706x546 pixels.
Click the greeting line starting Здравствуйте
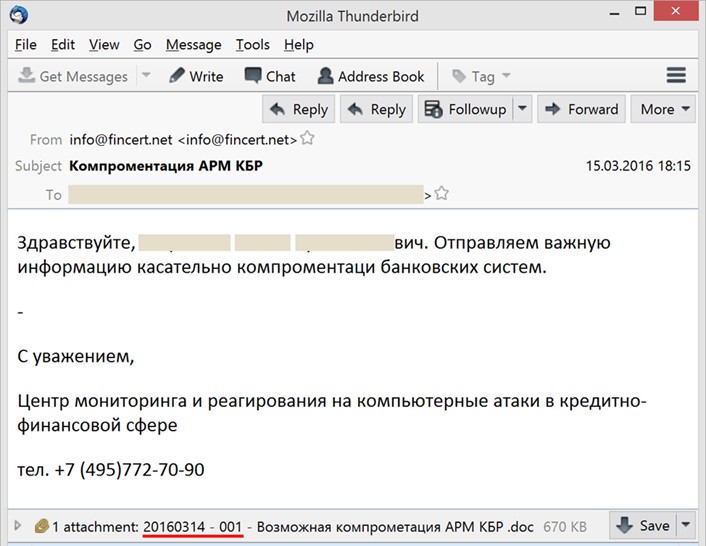pos(313,243)
